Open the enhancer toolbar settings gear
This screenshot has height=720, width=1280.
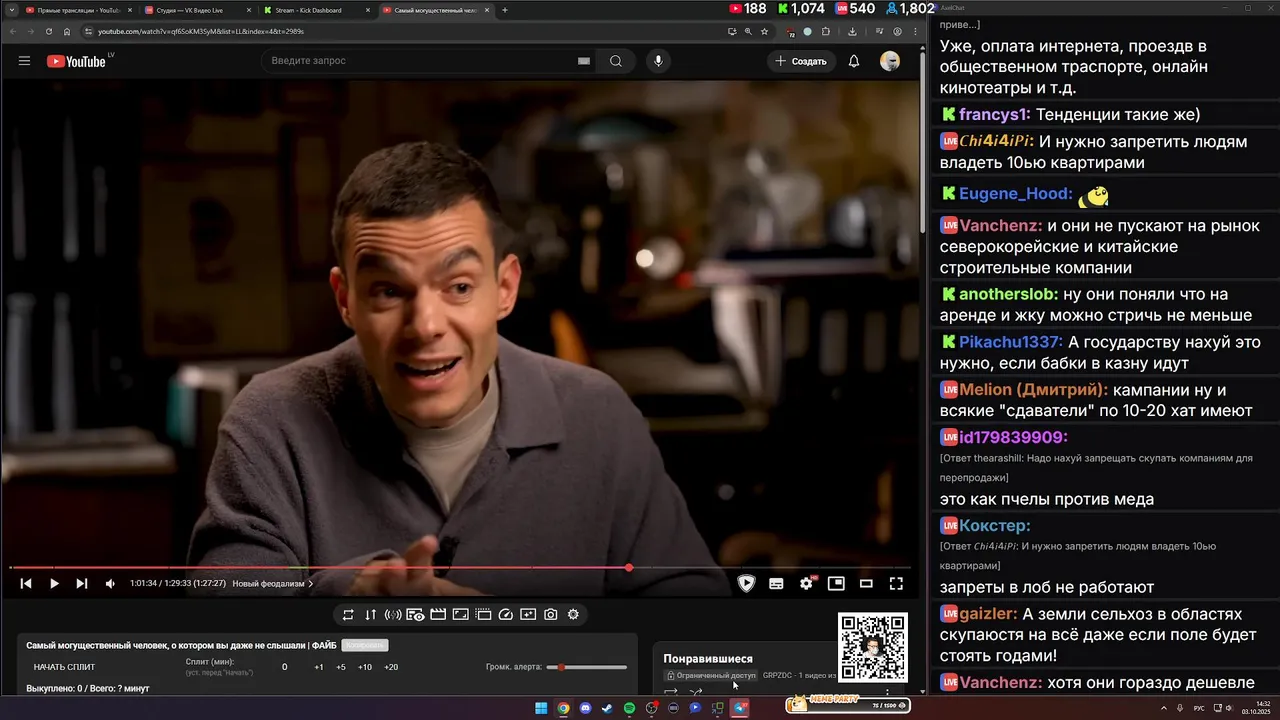[573, 614]
